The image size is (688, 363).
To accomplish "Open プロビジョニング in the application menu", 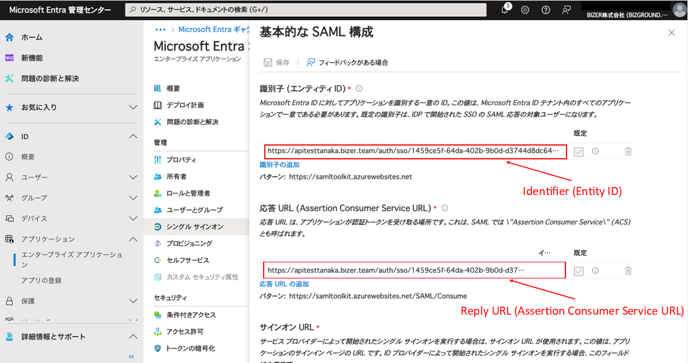I will [189, 243].
